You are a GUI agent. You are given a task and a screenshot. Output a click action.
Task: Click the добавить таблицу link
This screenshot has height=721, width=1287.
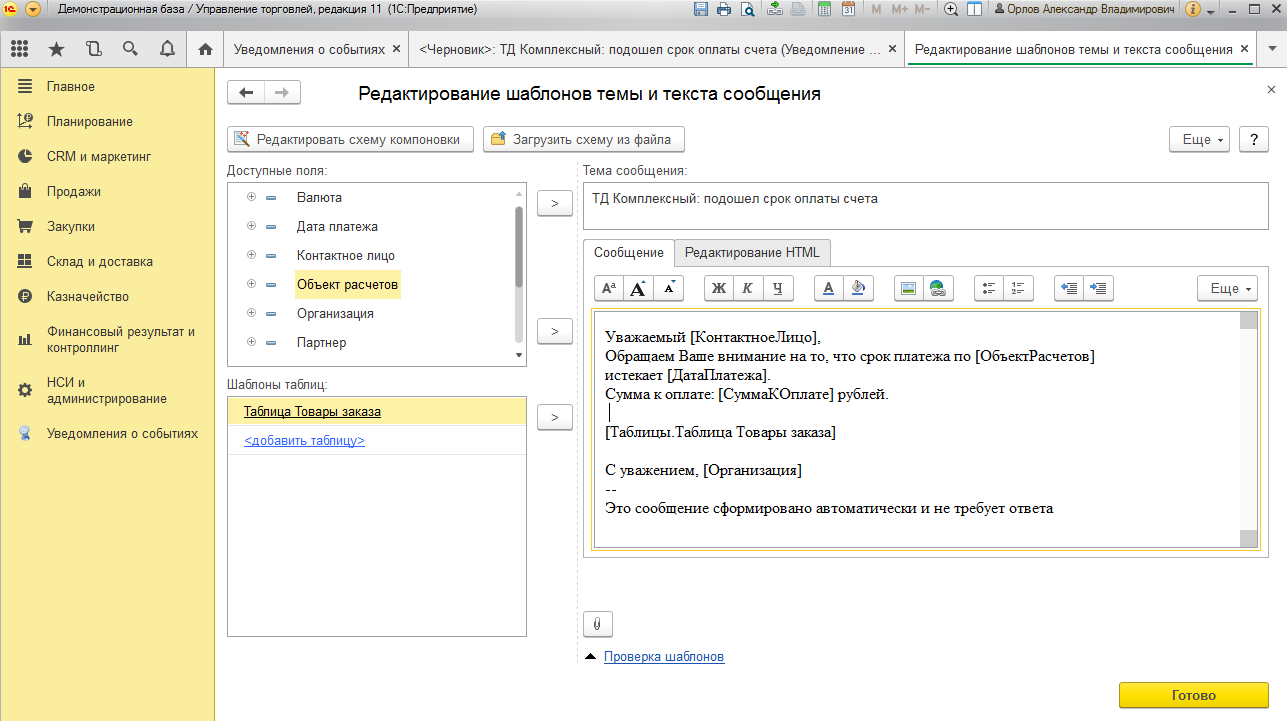pyautogui.click(x=304, y=441)
